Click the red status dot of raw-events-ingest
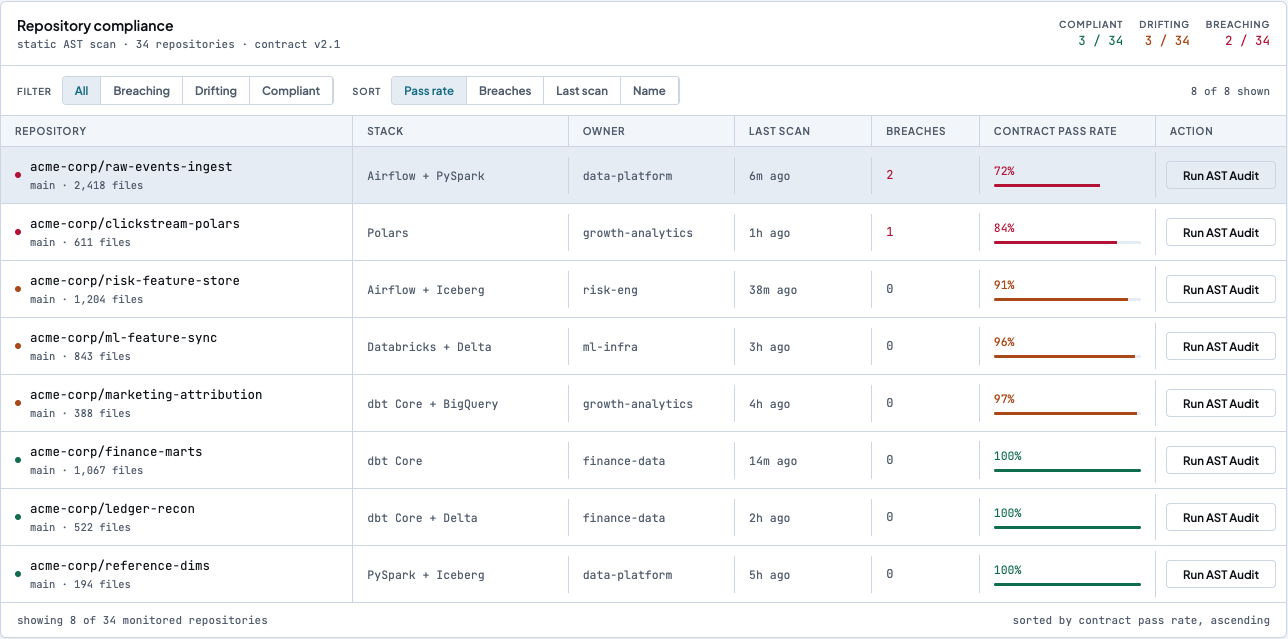This screenshot has width=1288, height=639. pyautogui.click(x=18, y=175)
